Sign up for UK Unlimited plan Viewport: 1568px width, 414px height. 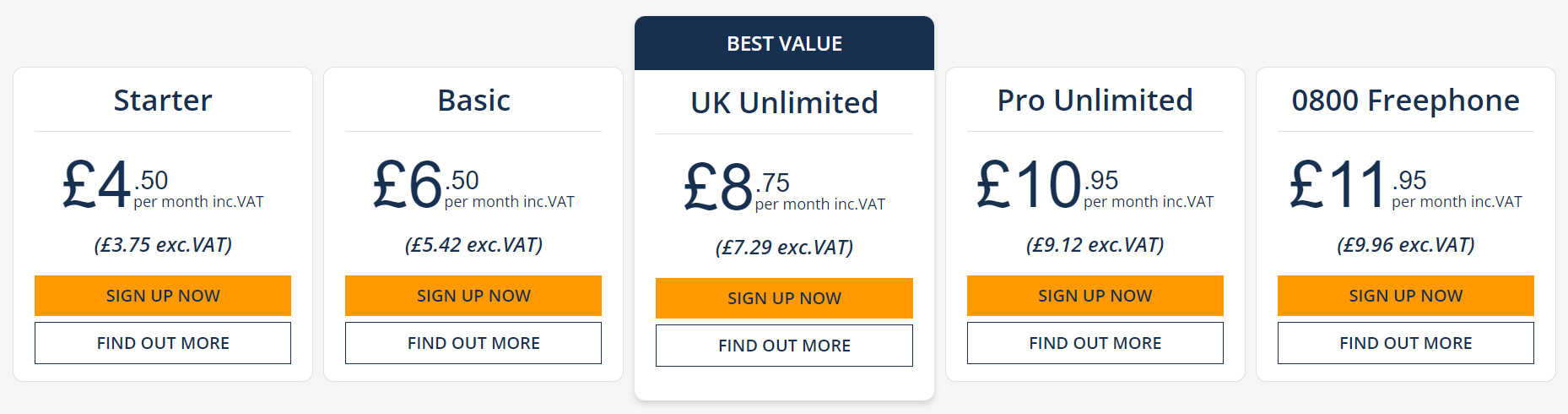(x=784, y=298)
